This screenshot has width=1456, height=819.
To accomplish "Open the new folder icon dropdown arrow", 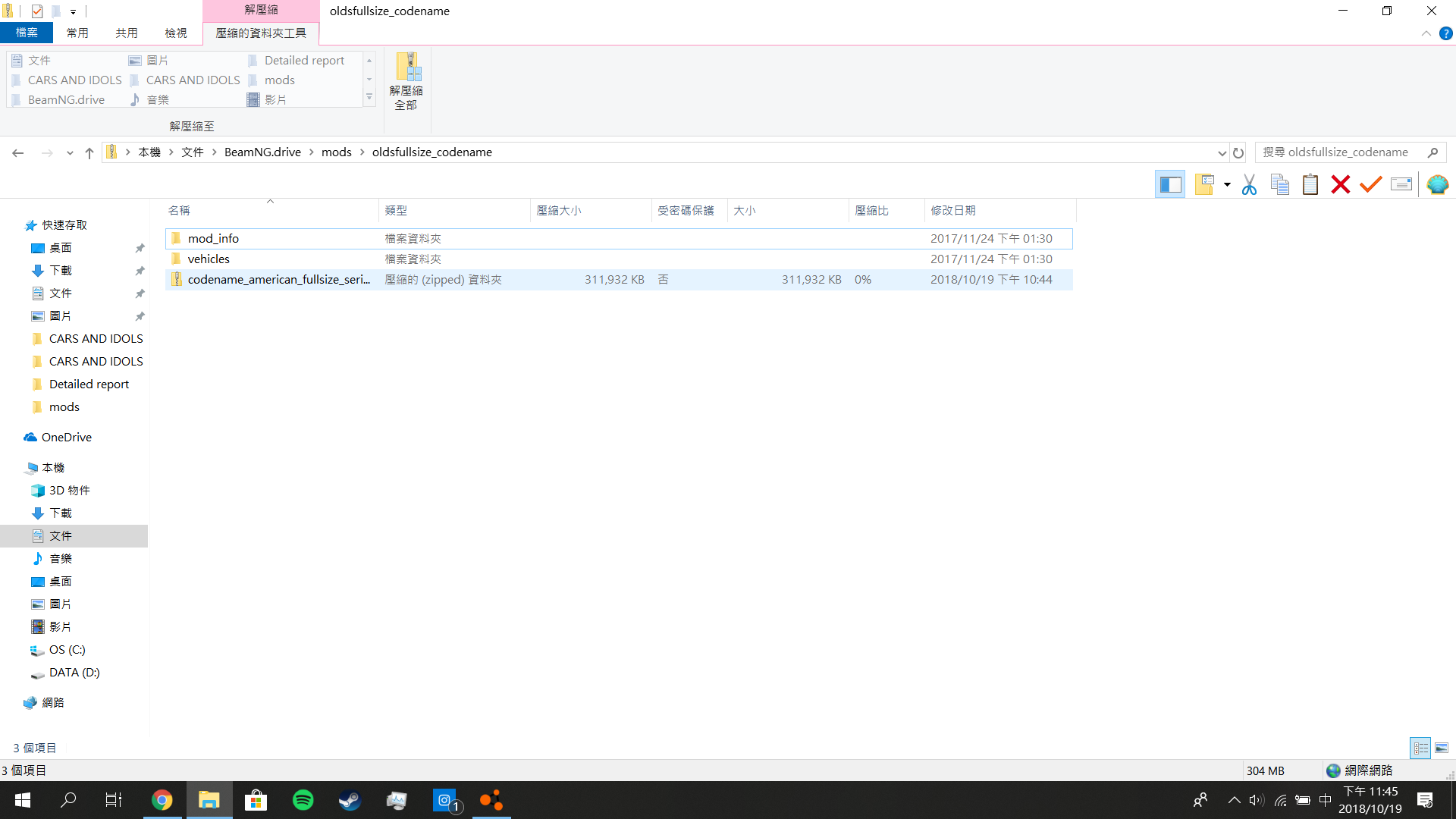I will point(1227,184).
